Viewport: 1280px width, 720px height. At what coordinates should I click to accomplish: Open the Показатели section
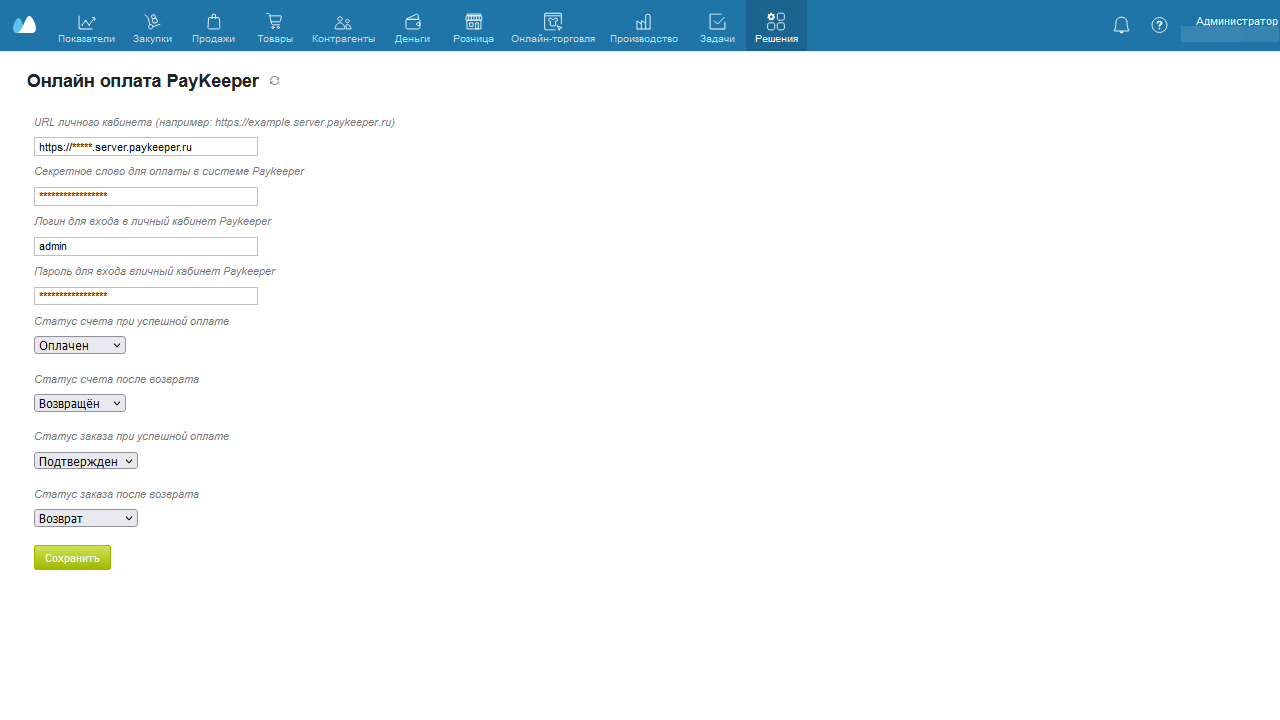(87, 27)
